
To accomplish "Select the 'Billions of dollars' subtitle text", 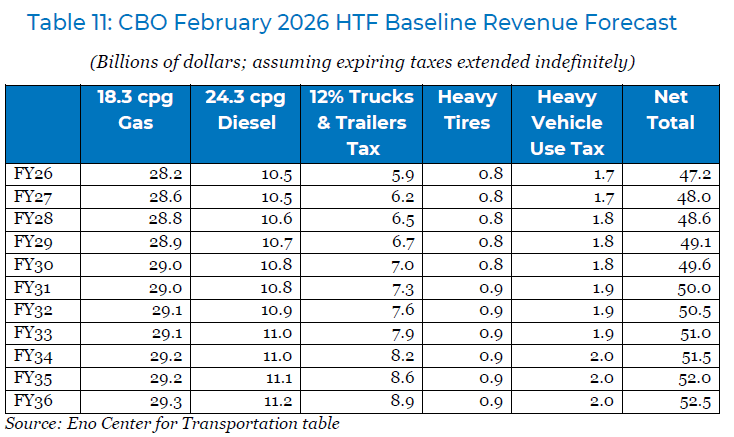I will (364, 62).
